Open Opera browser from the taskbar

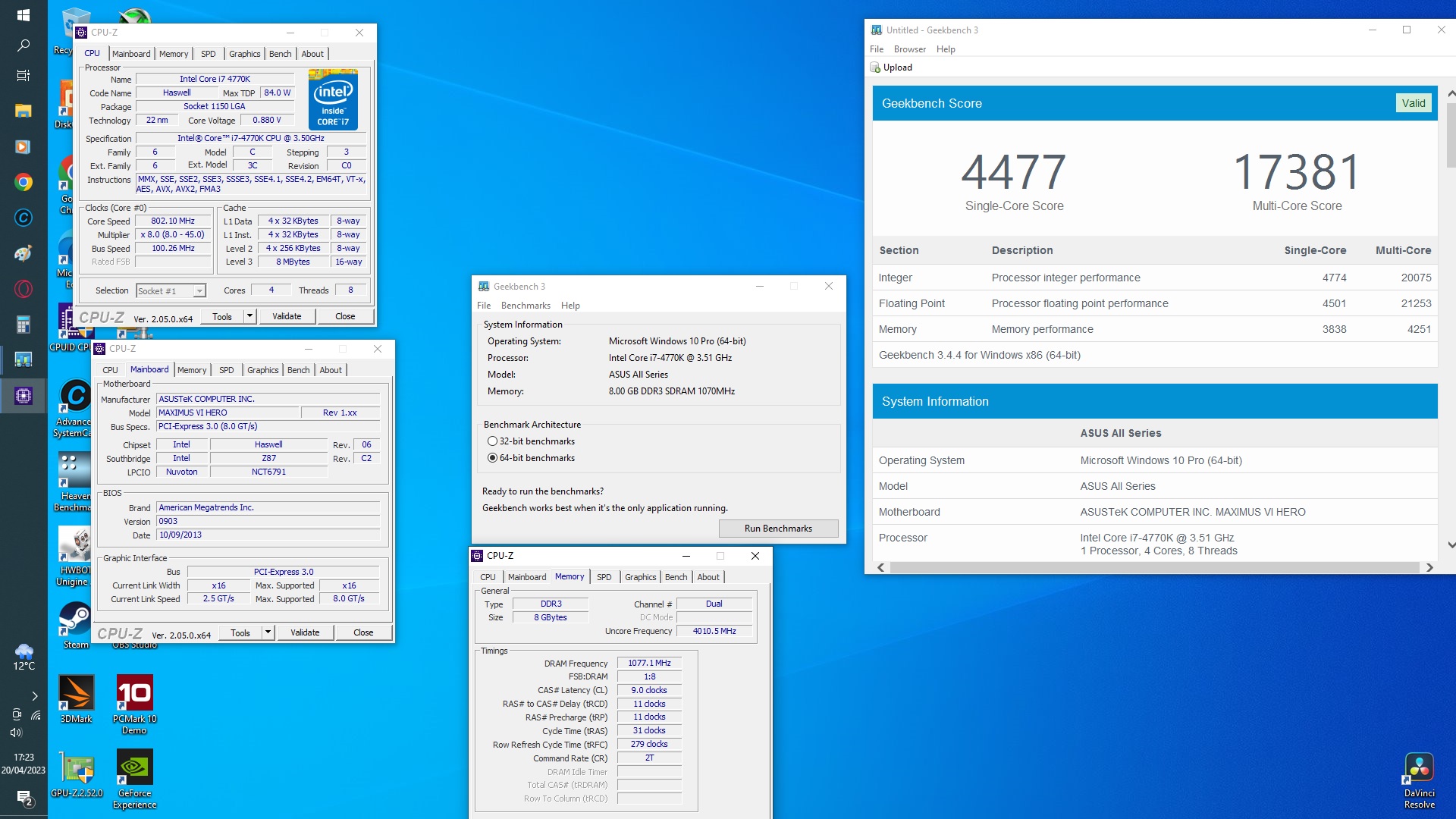23,289
